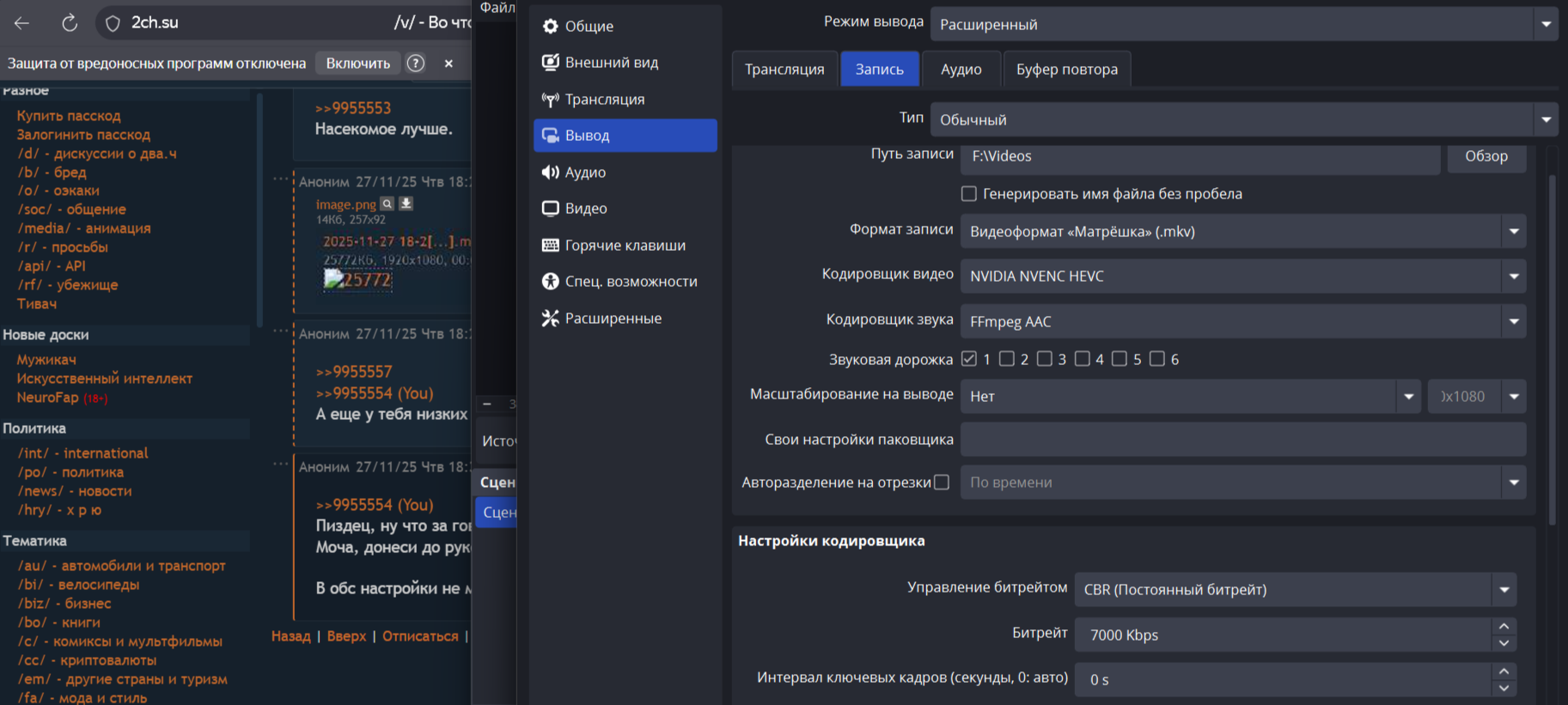The height and width of the screenshot is (705, 1568).
Task: Open the Кодировщик видео NVENC dropdown
Action: [x=1514, y=277]
